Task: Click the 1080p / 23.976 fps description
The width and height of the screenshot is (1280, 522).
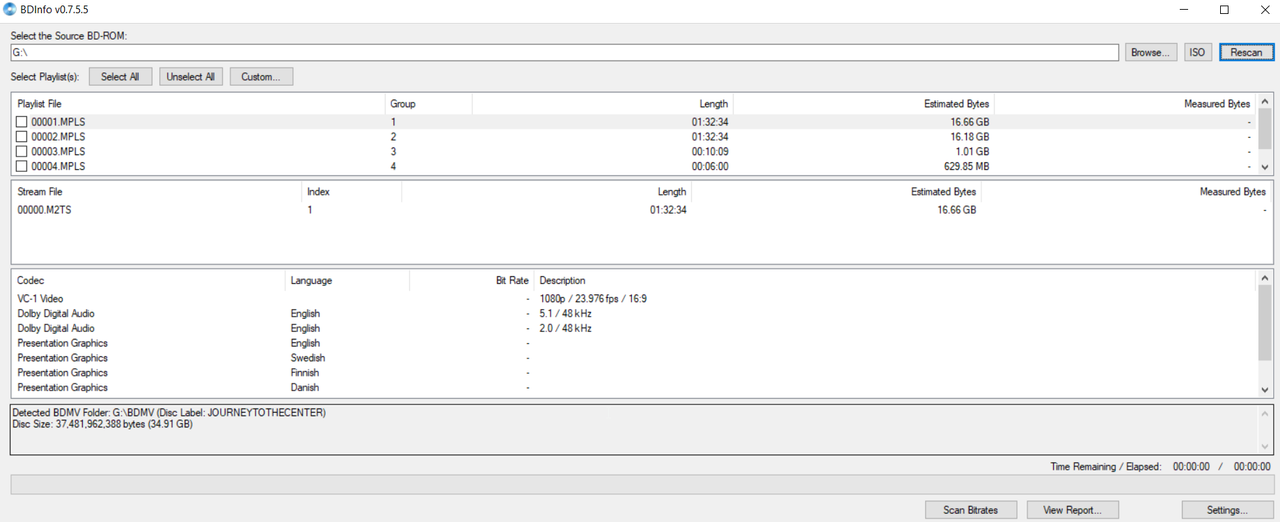Action: pos(593,299)
